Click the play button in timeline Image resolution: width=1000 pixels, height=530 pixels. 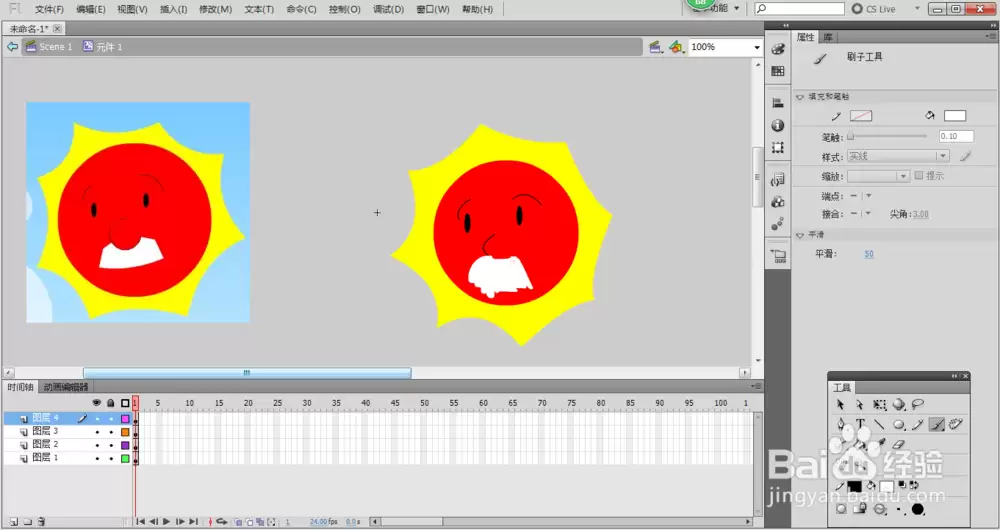166,522
